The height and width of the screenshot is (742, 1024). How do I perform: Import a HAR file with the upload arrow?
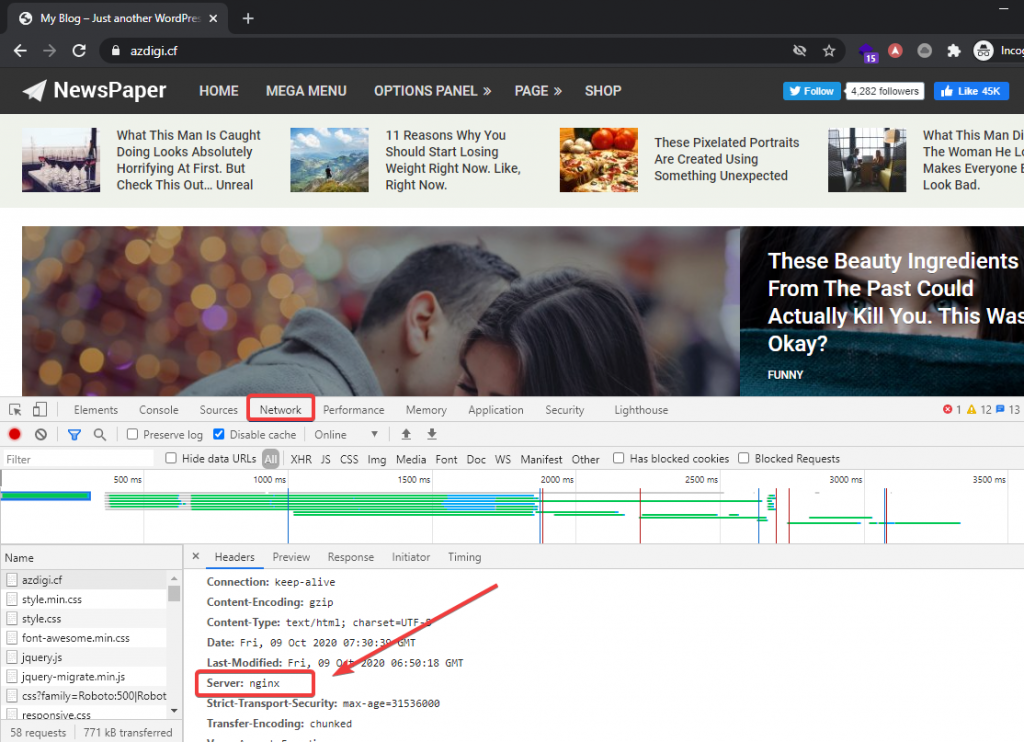click(x=406, y=434)
